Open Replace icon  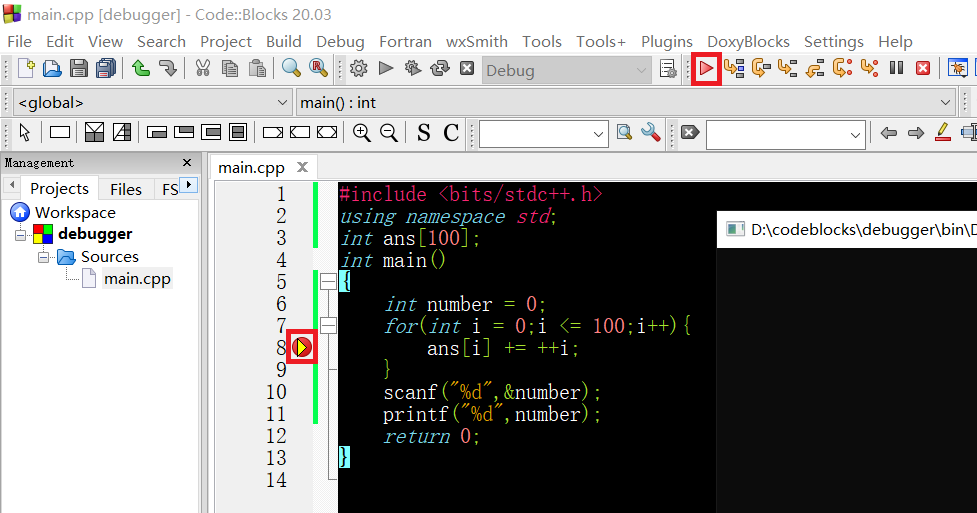tap(318, 68)
